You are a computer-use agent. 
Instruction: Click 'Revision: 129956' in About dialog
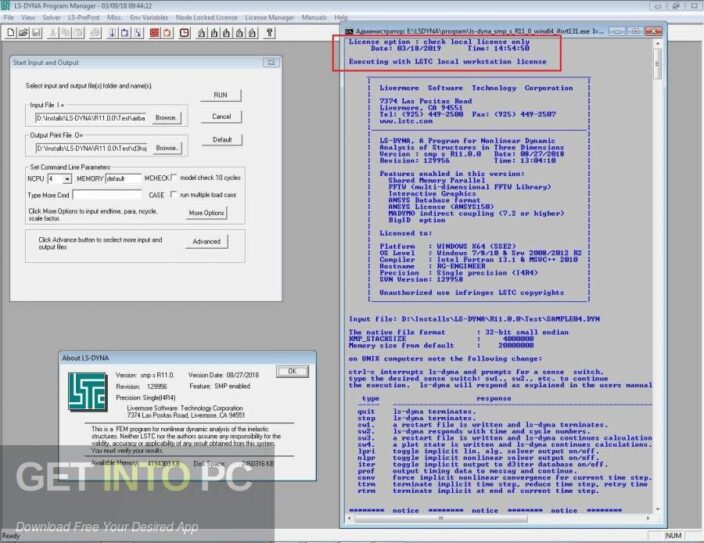[x=141, y=386]
